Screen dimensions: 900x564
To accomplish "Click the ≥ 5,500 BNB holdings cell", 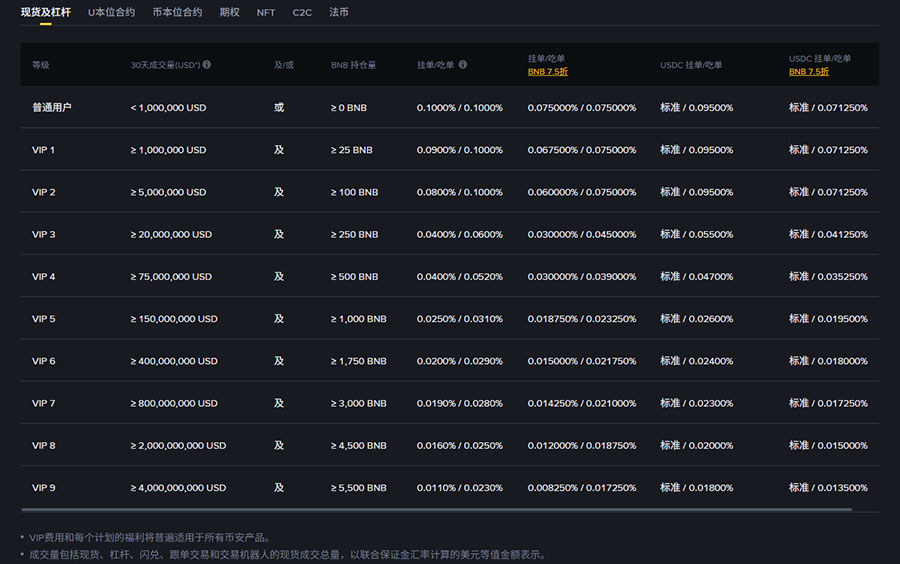I will click(359, 488).
